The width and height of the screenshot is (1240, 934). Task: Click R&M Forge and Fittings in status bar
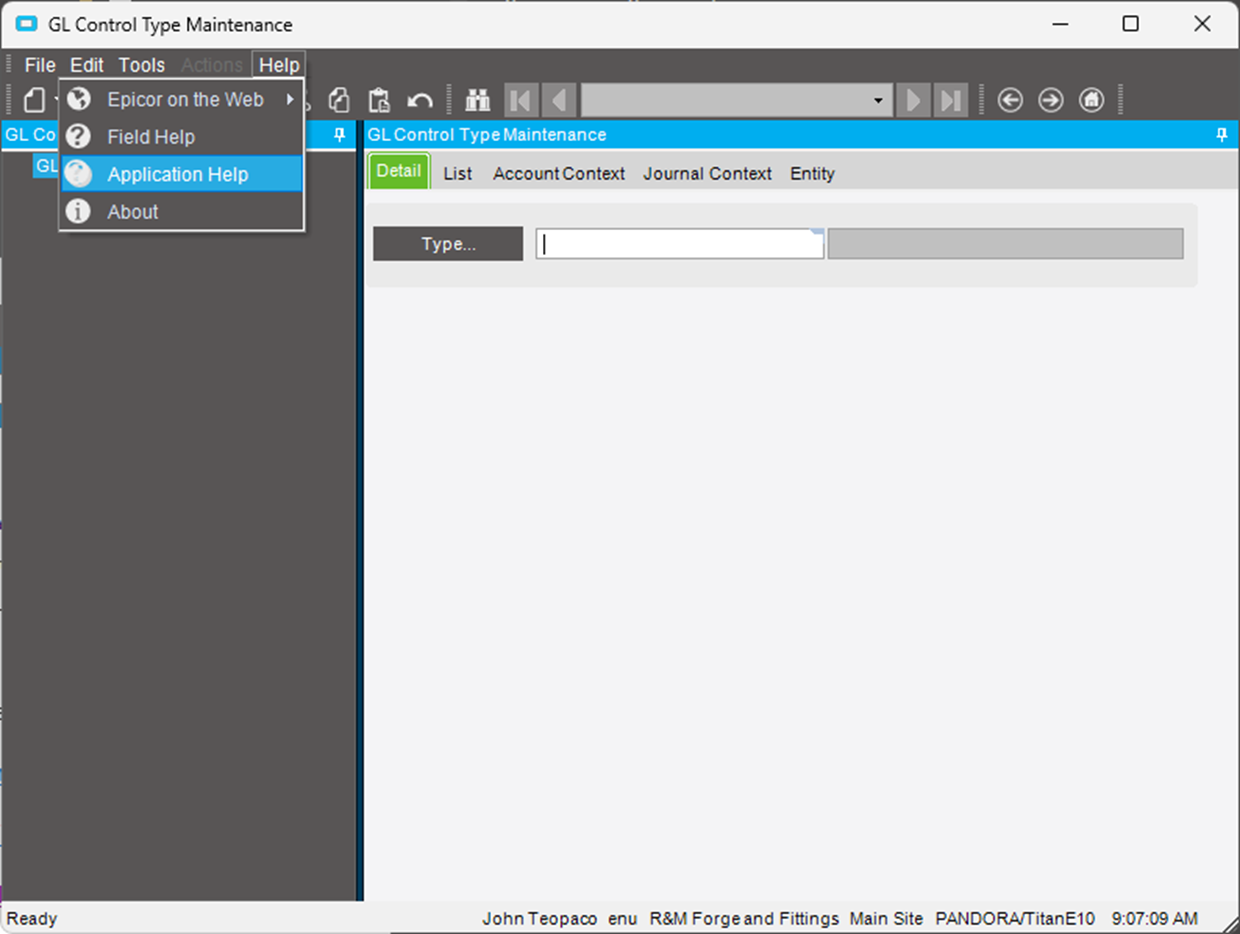click(744, 918)
